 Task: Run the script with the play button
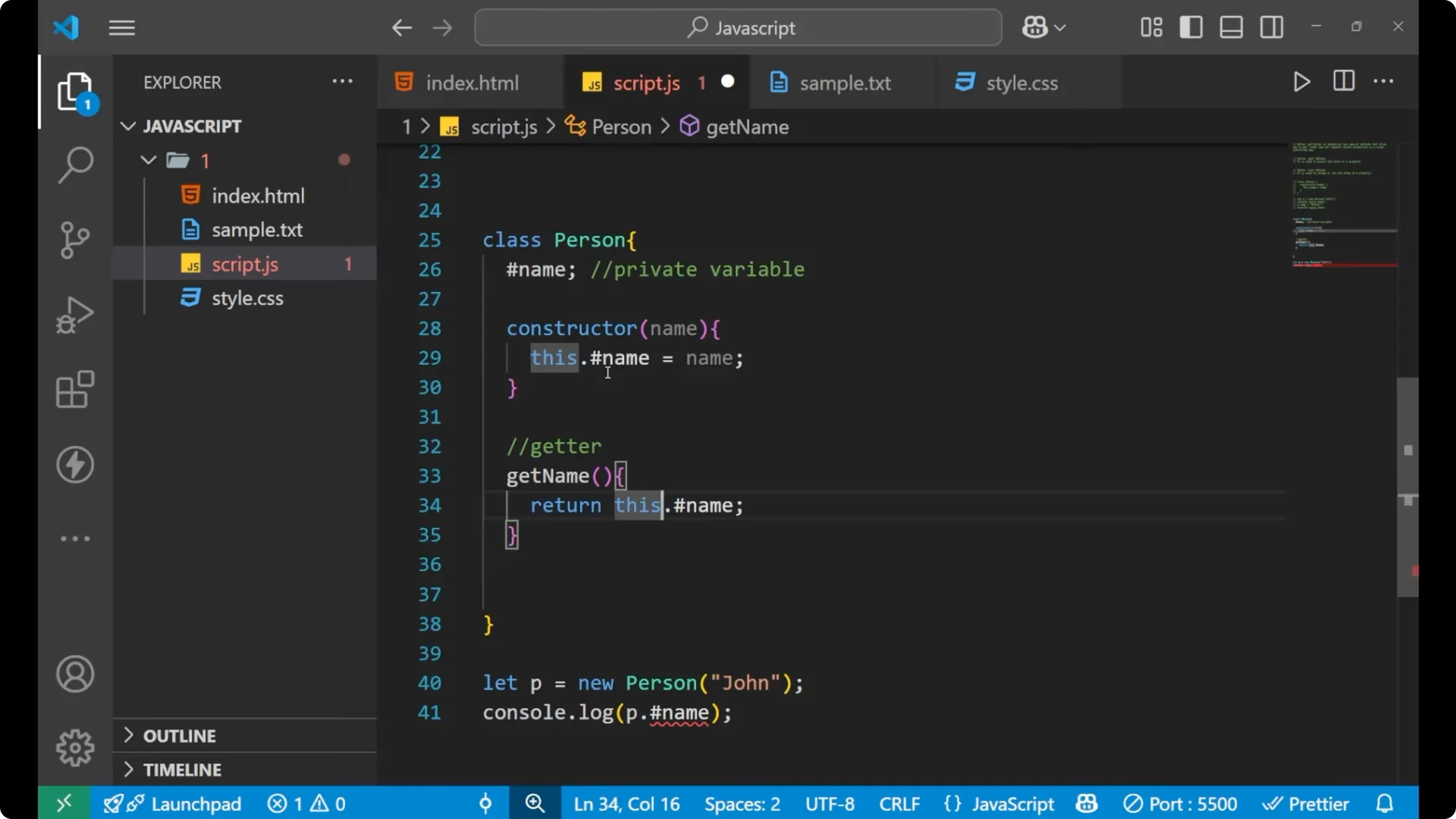click(x=1301, y=82)
